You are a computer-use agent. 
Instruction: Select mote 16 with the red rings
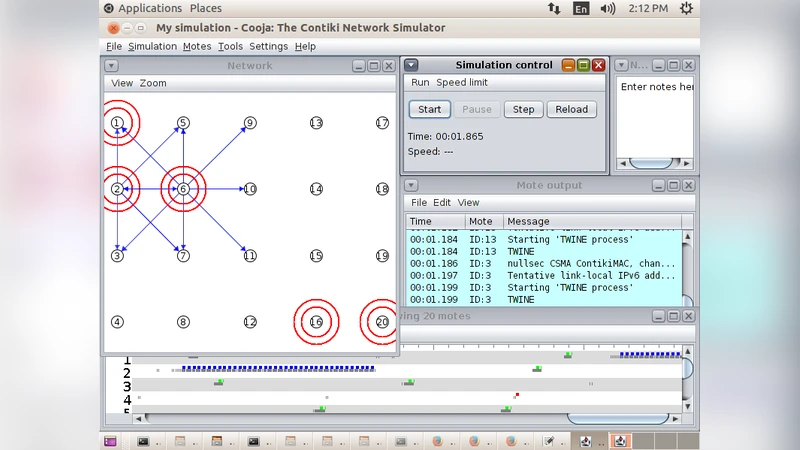316,322
